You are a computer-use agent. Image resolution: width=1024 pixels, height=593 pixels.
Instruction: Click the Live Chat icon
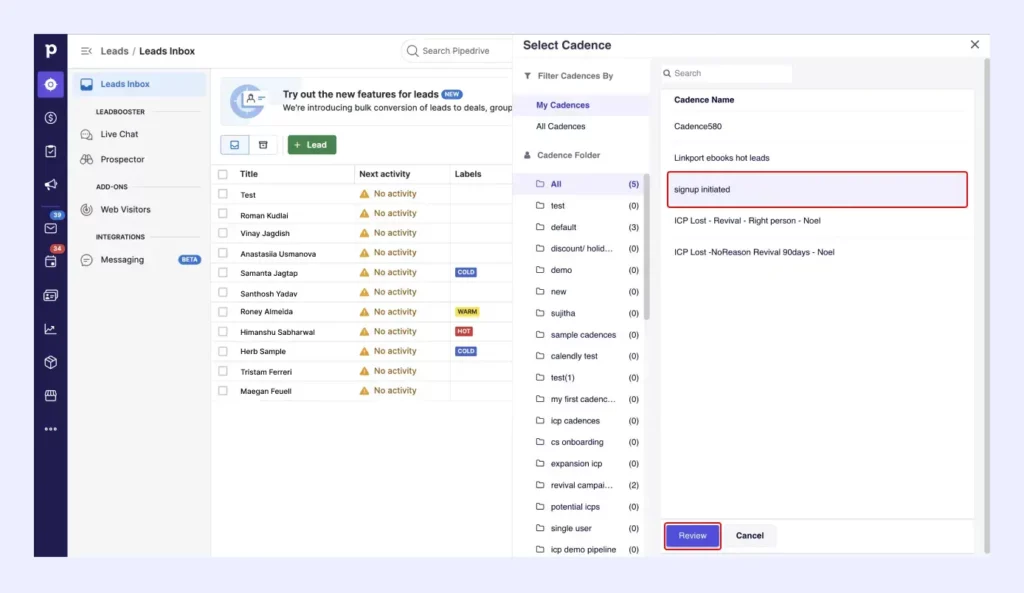pyautogui.click(x=86, y=135)
